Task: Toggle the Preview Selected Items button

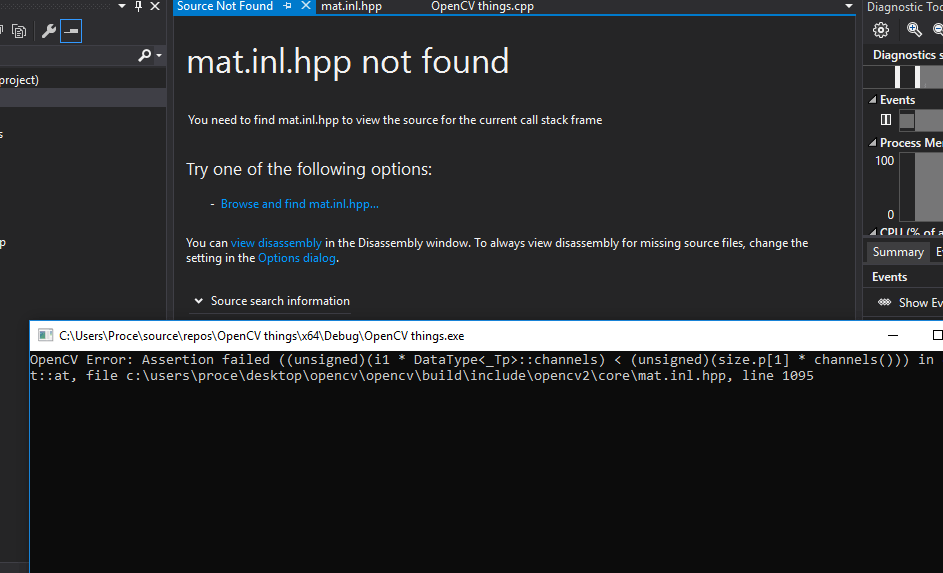Action: [71, 31]
